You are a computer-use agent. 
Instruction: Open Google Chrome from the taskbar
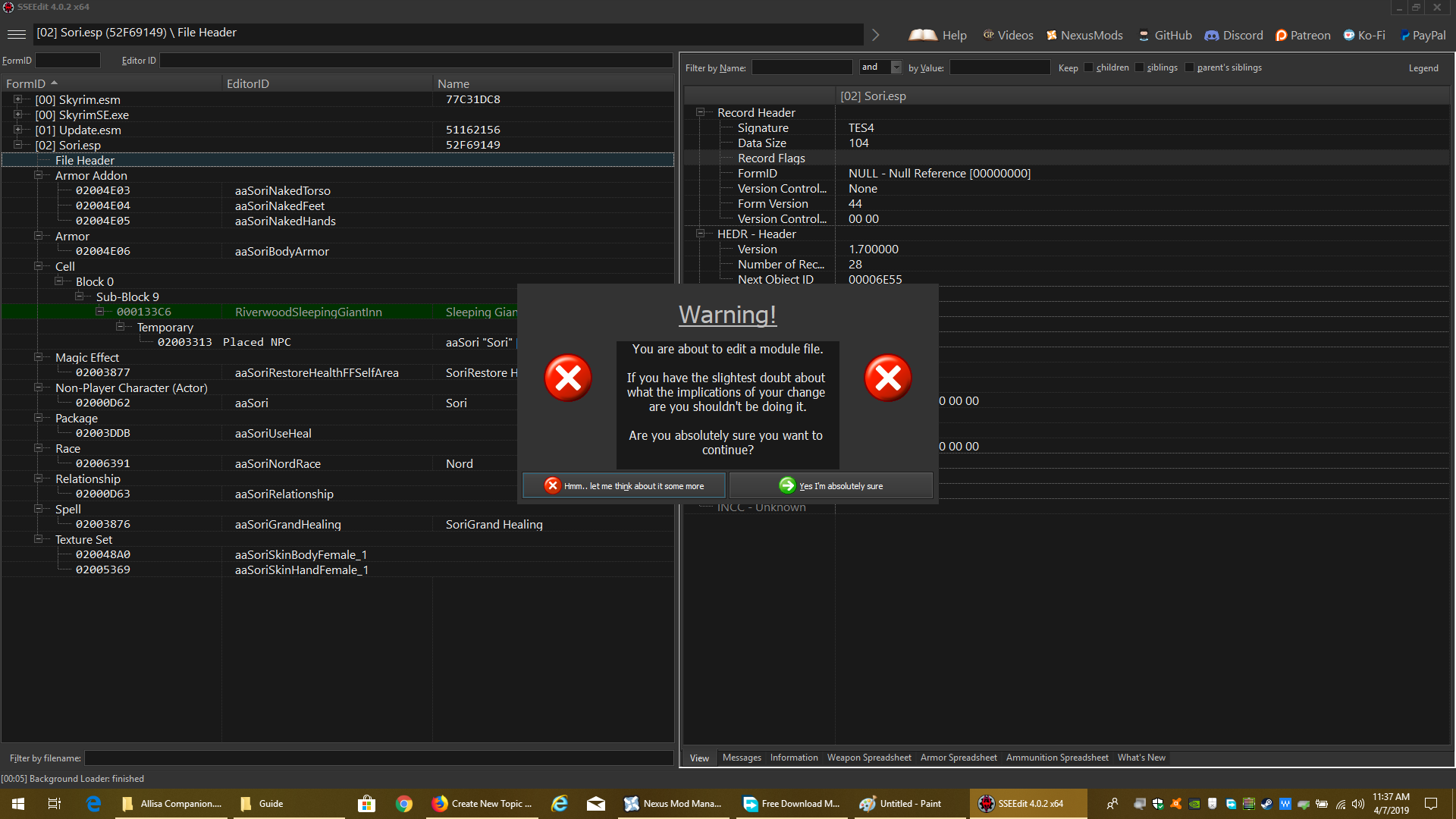click(x=404, y=804)
